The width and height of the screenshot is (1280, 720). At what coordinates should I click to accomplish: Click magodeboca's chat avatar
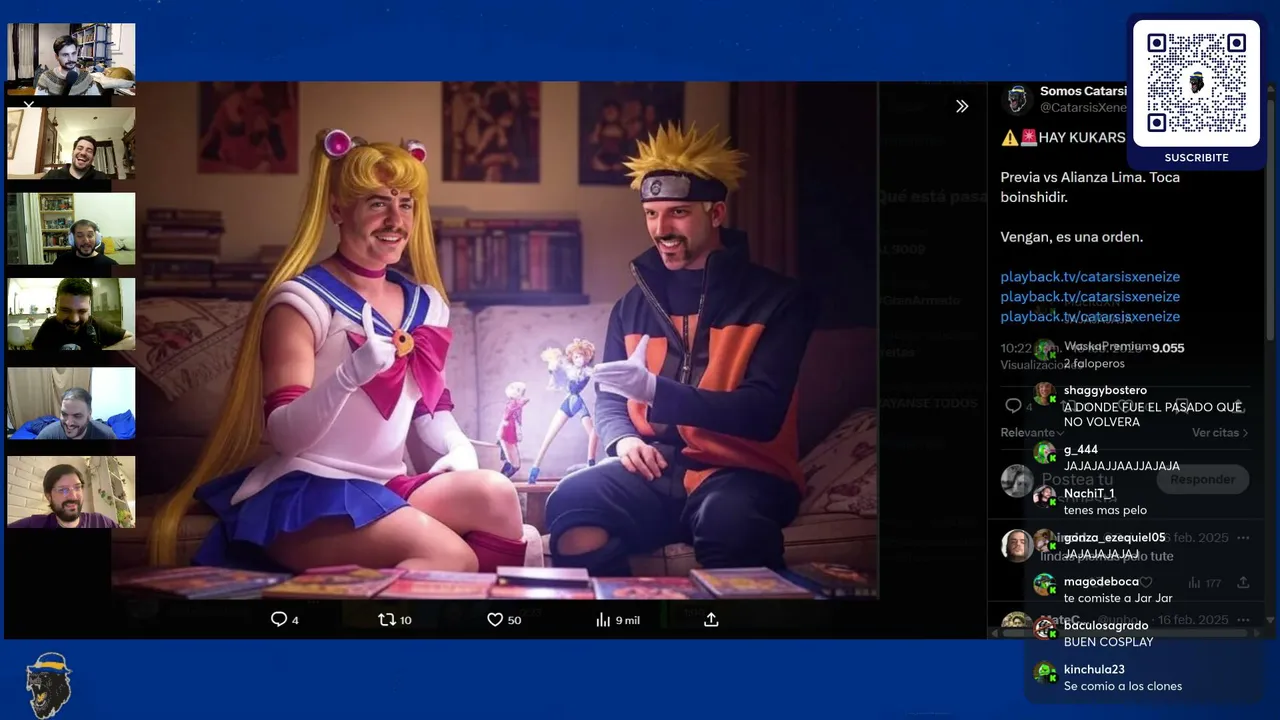(1045, 585)
